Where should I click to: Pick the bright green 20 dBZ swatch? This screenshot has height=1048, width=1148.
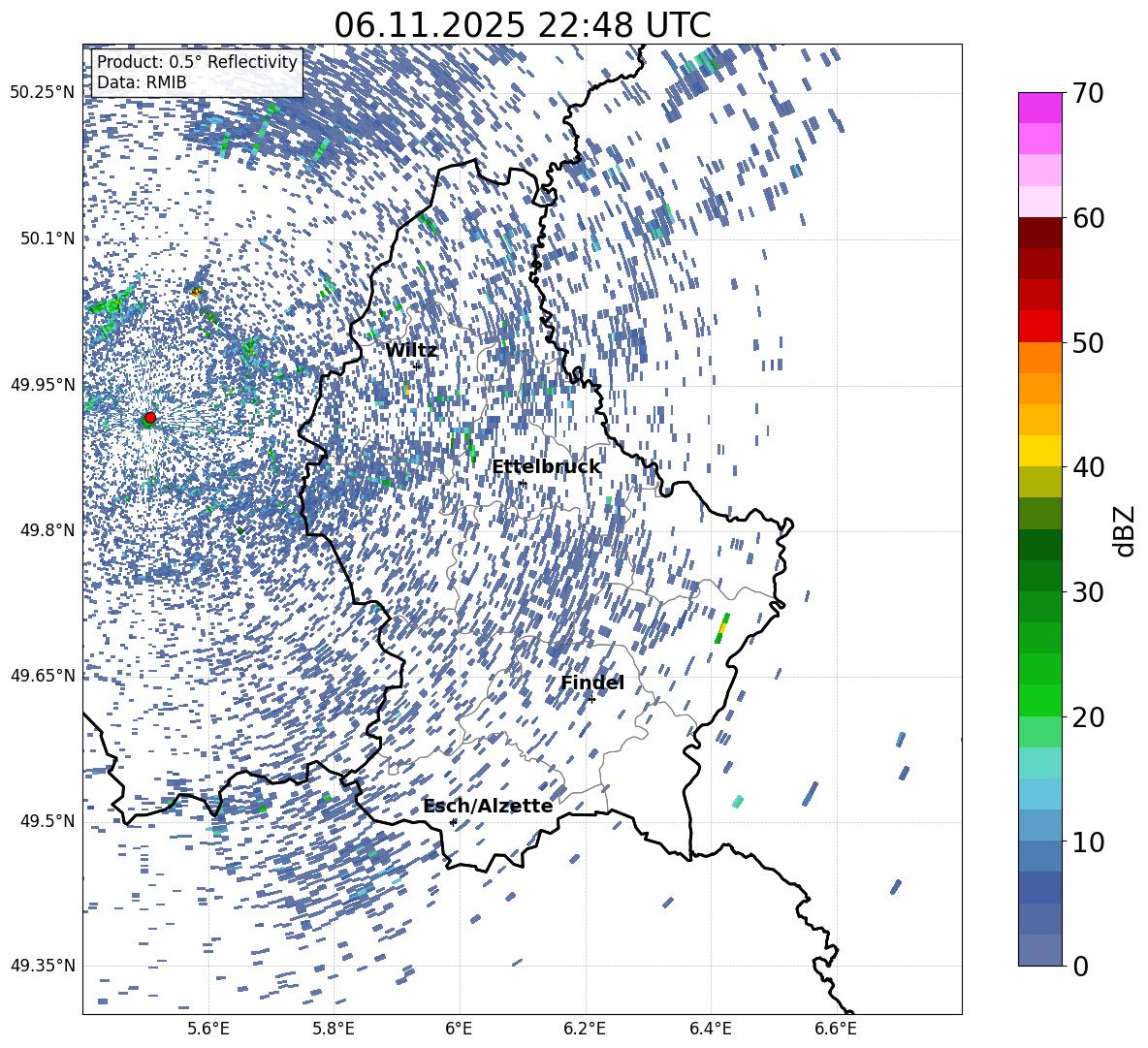tap(1039, 700)
